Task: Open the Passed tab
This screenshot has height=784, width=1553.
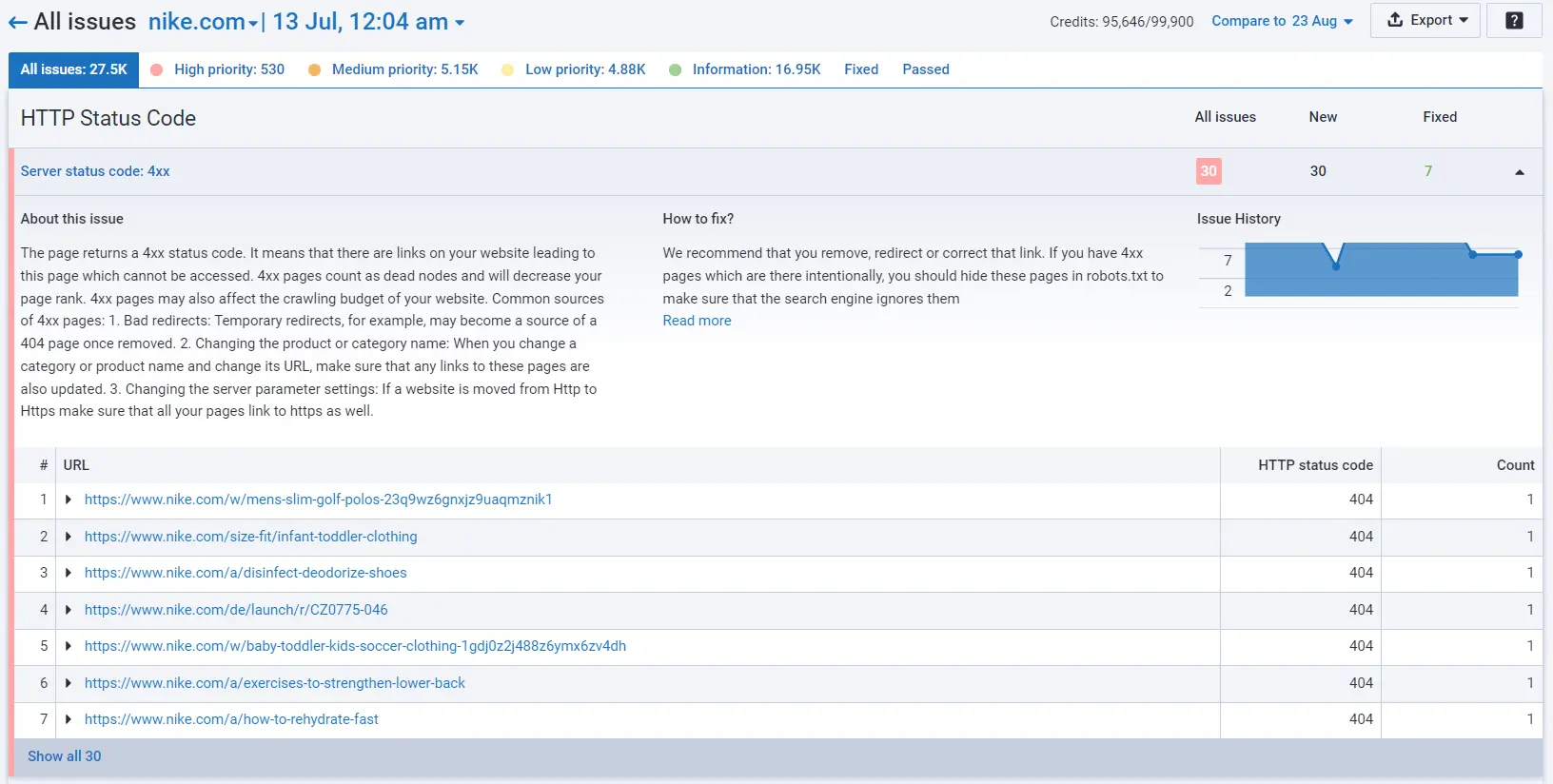Action: [x=926, y=69]
